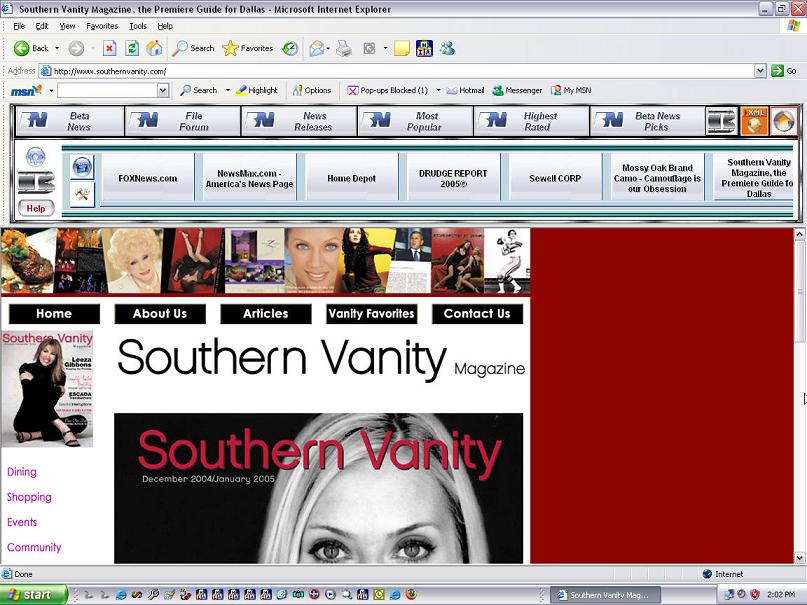The image size is (807, 605).
Task: Click the blue globe icon above Help
Action: point(36,156)
